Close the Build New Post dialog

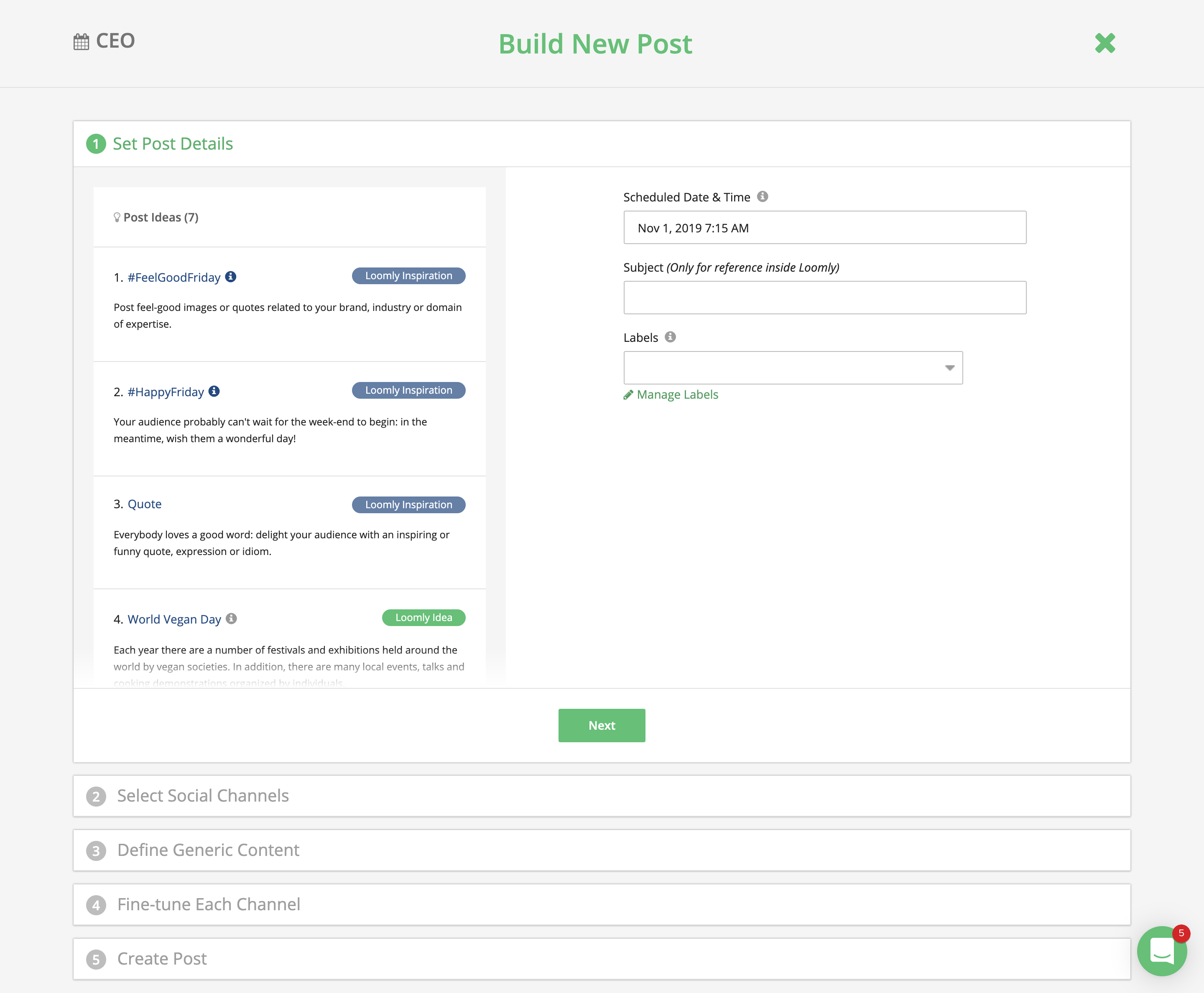click(1105, 43)
